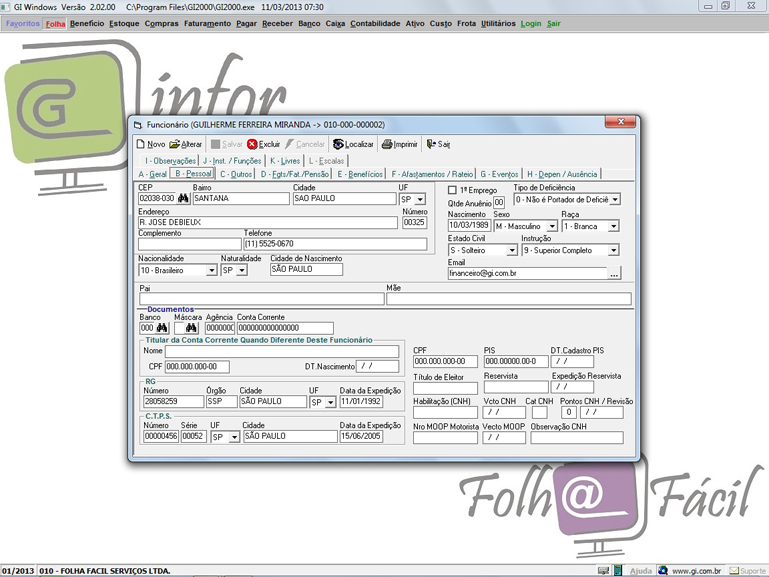This screenshot has width=769, height=577.
Task: Select the B - Pessoal tab
Action: (x=193, y=174)
